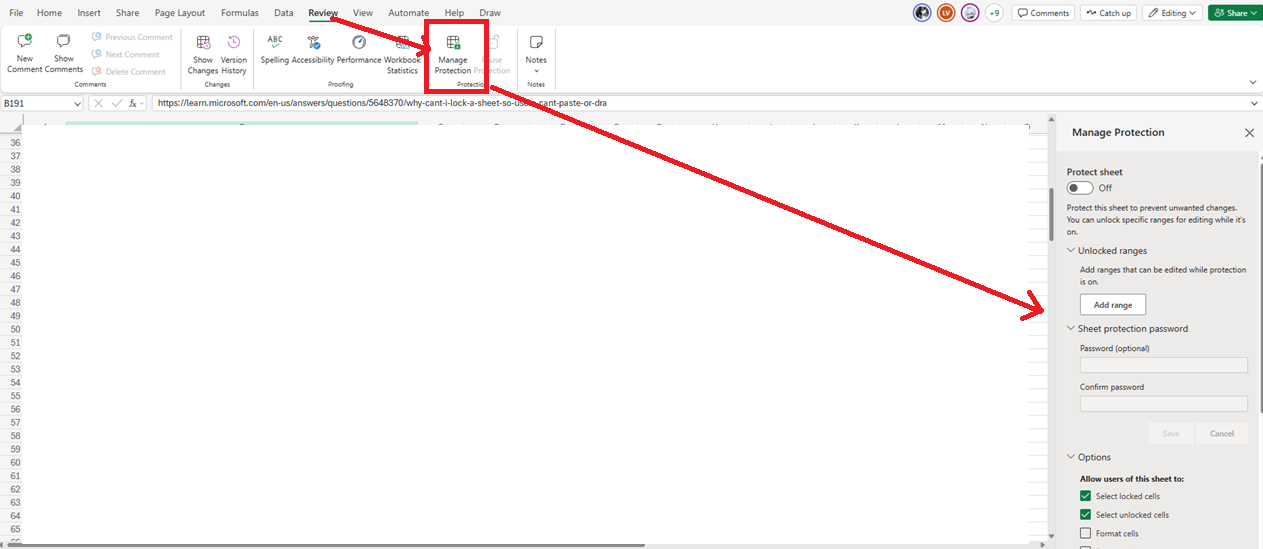Click the Add range button
The height and width of the screenshot is (549, 1263).
pyautogui.click(x=1113, y=304)
